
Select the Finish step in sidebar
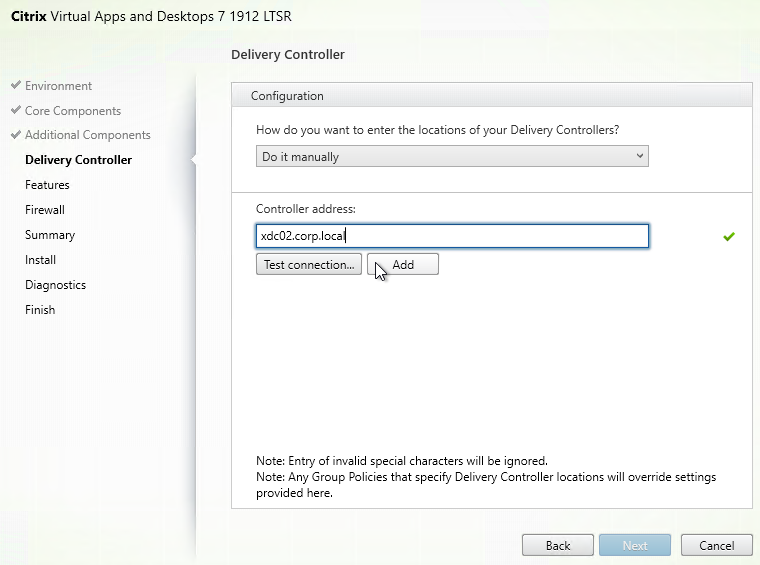[40, 310]
